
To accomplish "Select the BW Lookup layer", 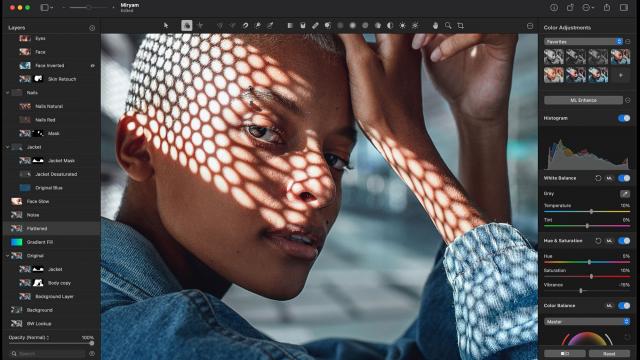I will (51, 324).
